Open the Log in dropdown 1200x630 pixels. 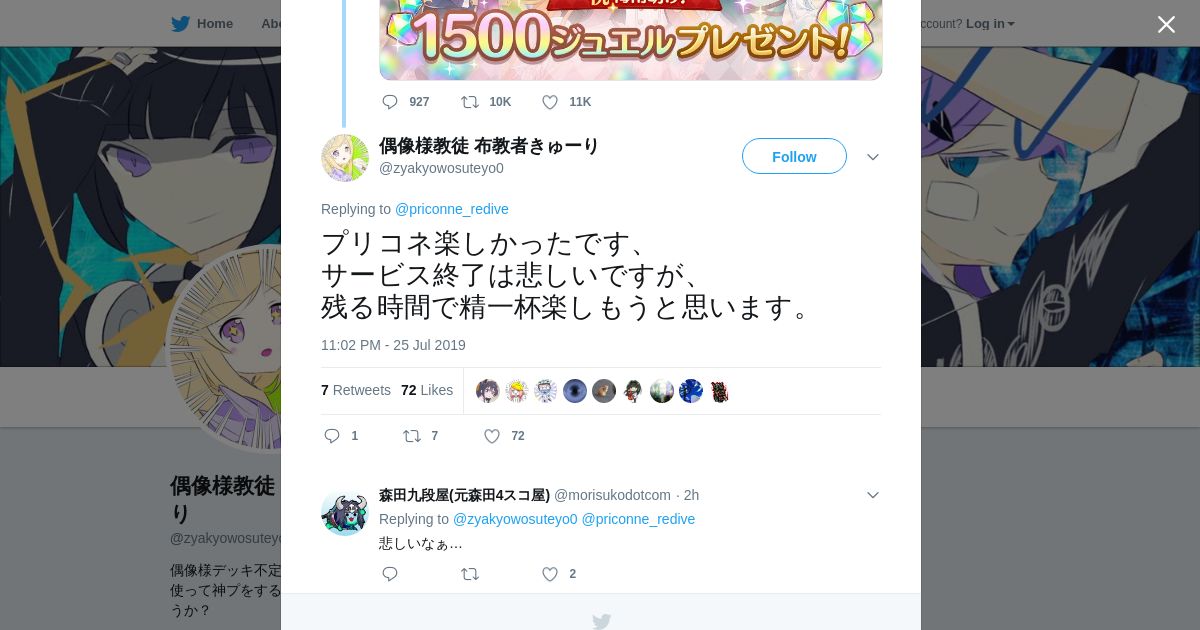990,24
